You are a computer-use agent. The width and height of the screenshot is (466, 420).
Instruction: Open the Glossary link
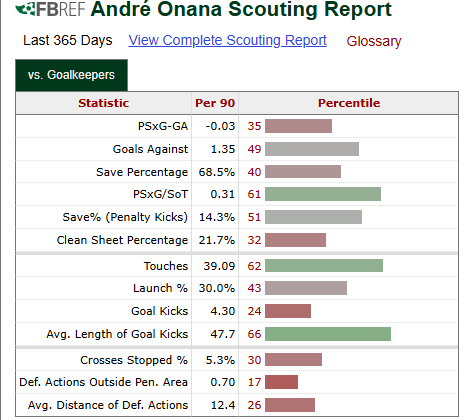(374, 41)
